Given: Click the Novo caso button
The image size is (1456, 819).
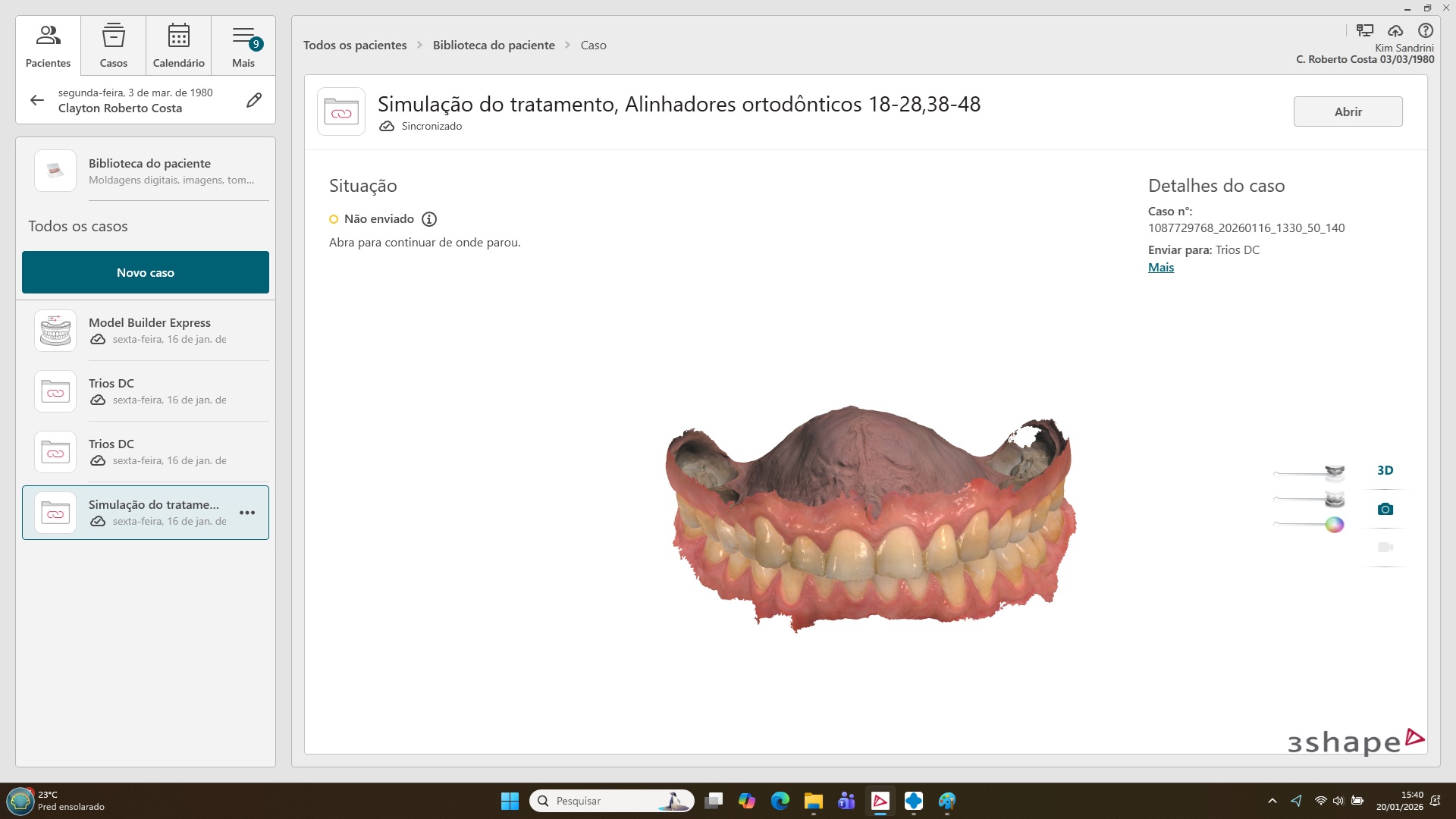Looking at the screenshot, I should [x=146, y=272].
